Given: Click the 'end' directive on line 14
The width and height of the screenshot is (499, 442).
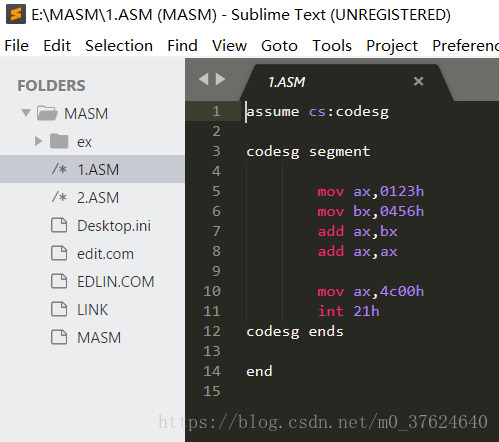Looking at the screenshot, I should (259, 371).
